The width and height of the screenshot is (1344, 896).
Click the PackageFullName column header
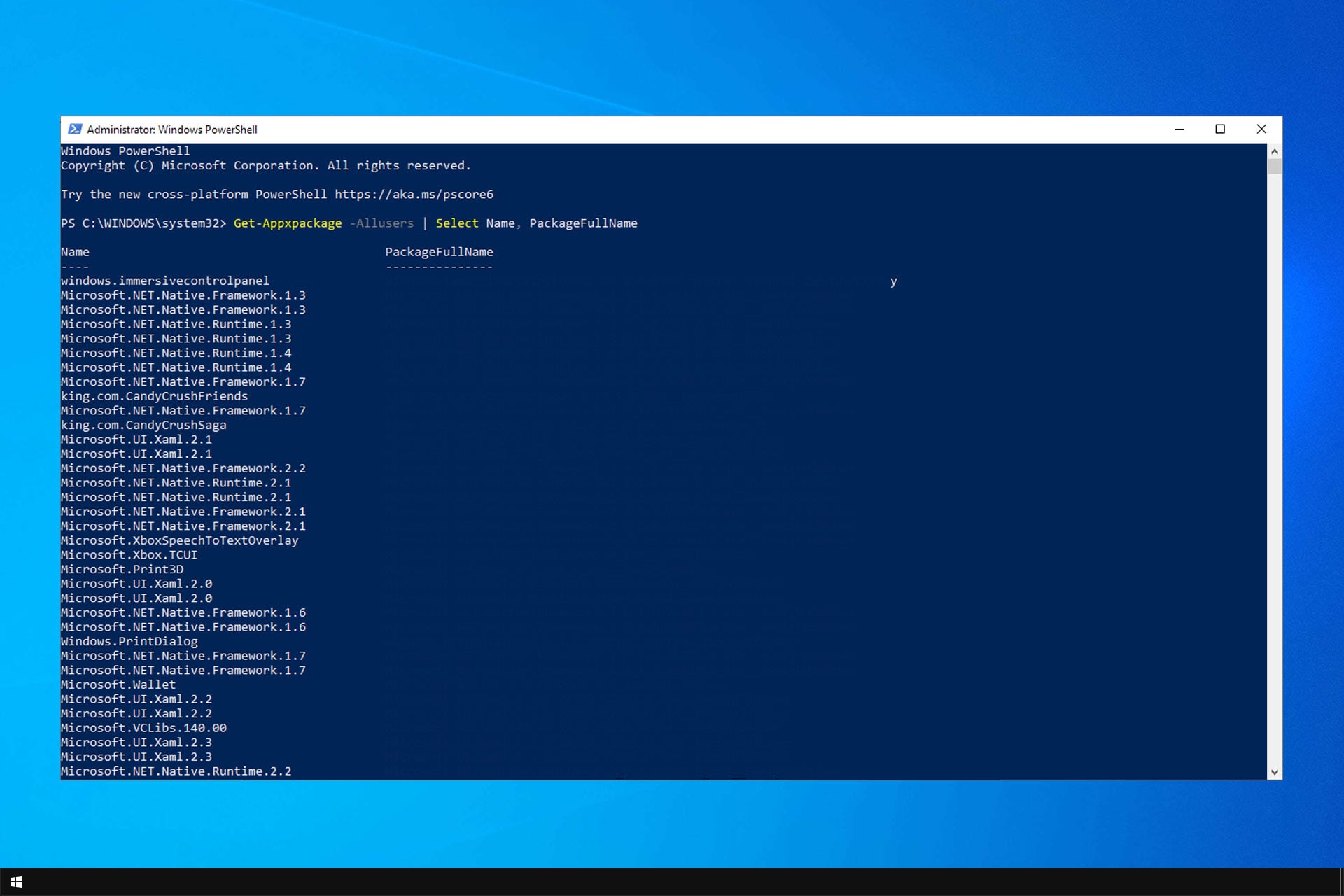439,251
